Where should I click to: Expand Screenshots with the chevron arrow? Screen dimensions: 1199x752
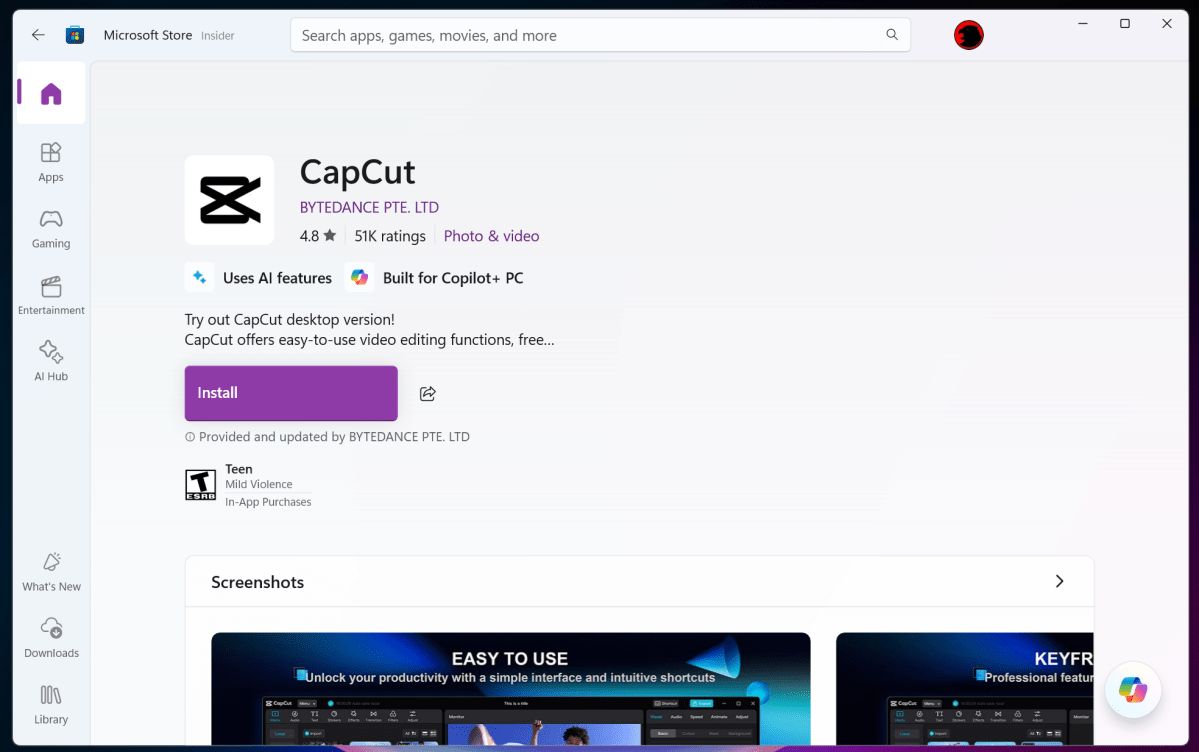[x=1059, y=581]
